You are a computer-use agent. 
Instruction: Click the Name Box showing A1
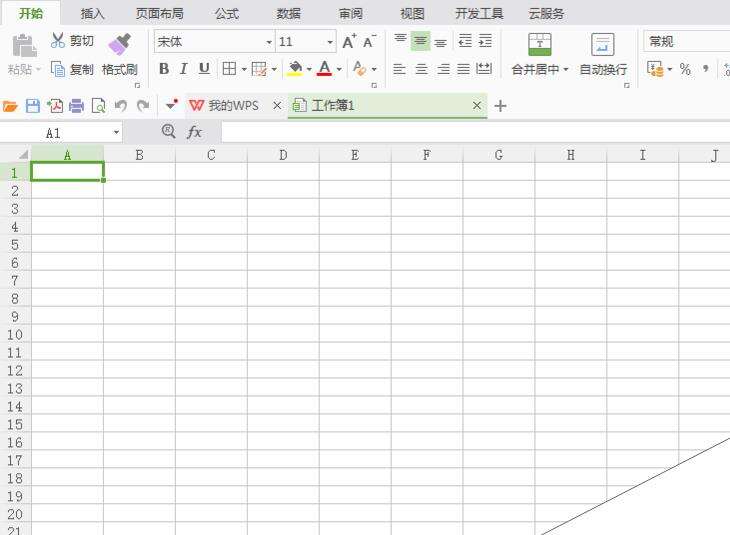(x=61, y=133)
